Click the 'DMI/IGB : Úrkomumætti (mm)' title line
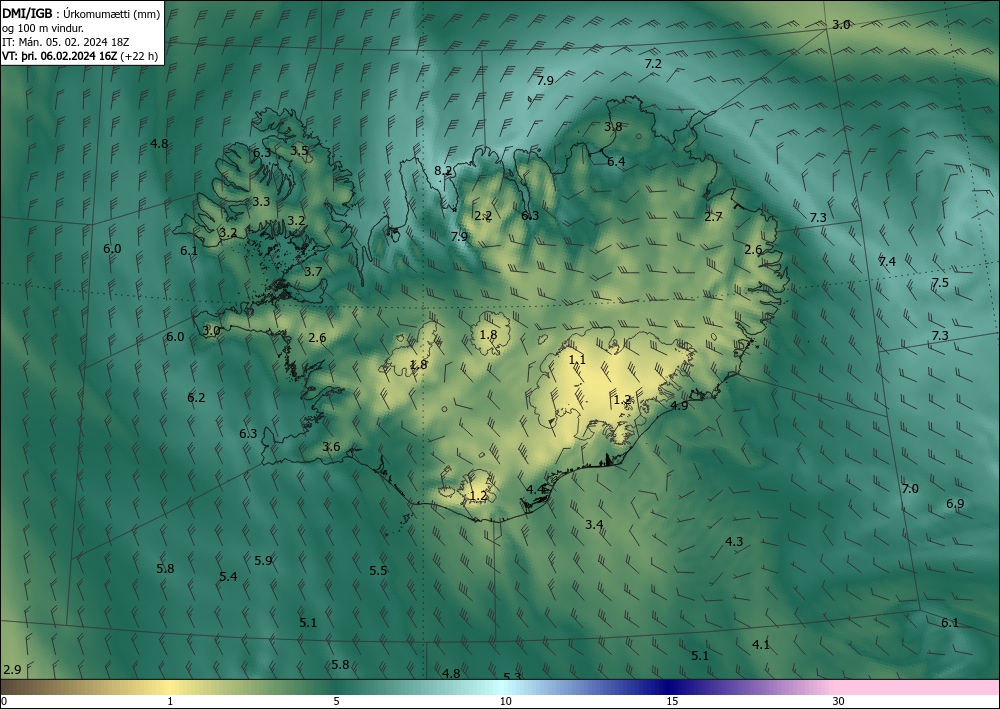1000x709 pixels. point(81,15)
